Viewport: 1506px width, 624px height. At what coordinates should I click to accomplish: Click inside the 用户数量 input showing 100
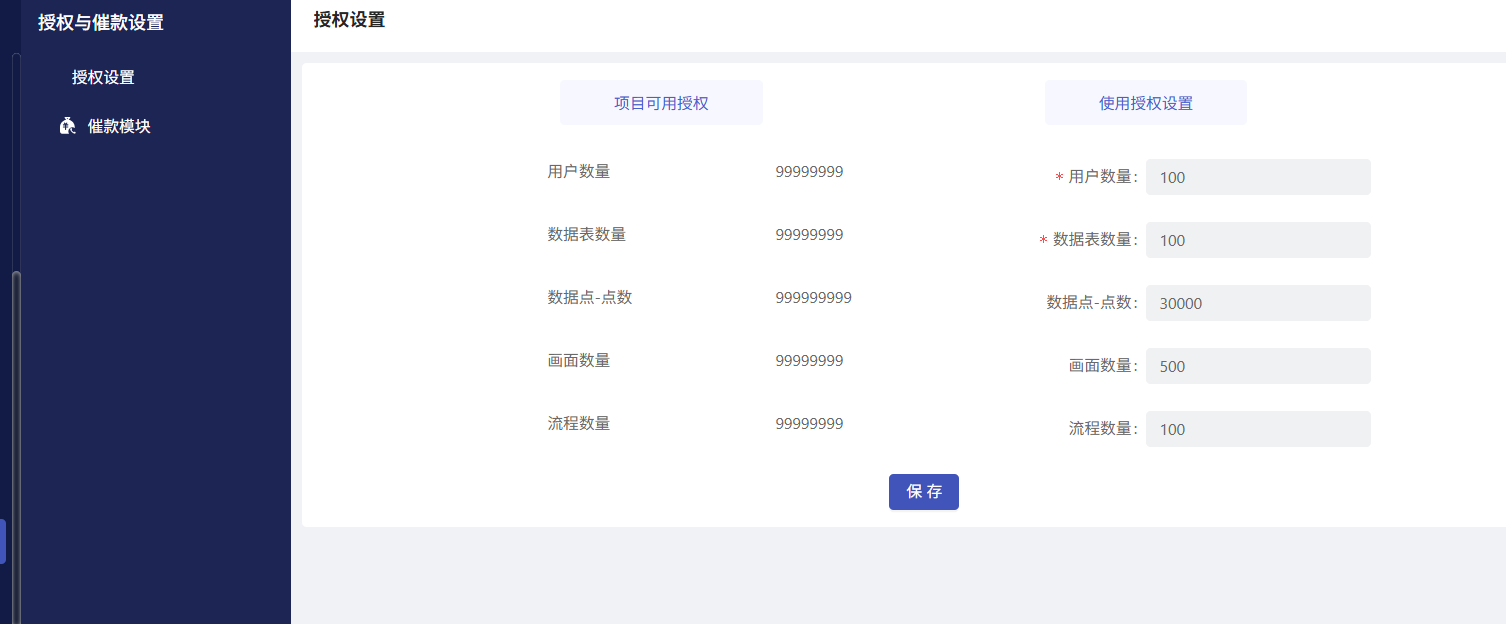1258,177
